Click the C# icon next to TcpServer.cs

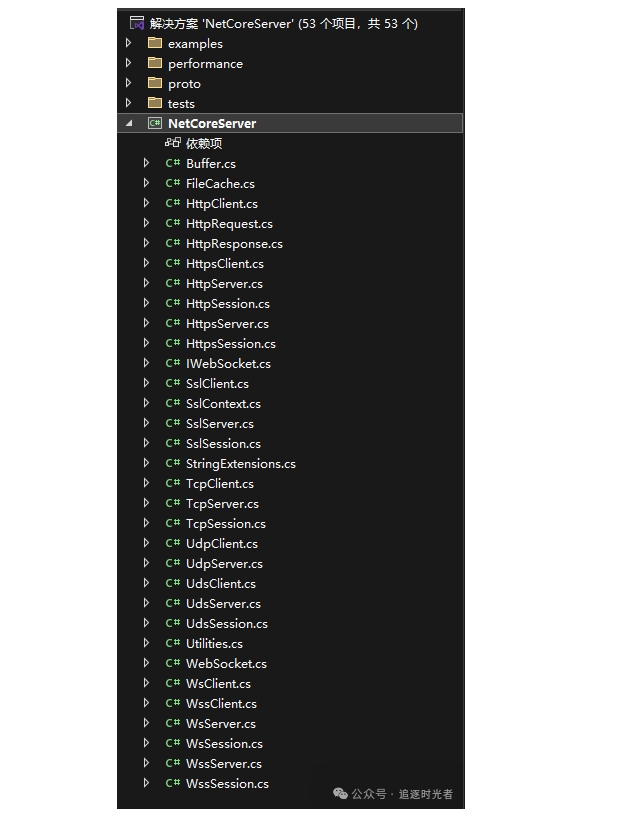pyautogui.click(x=173, y=503)
